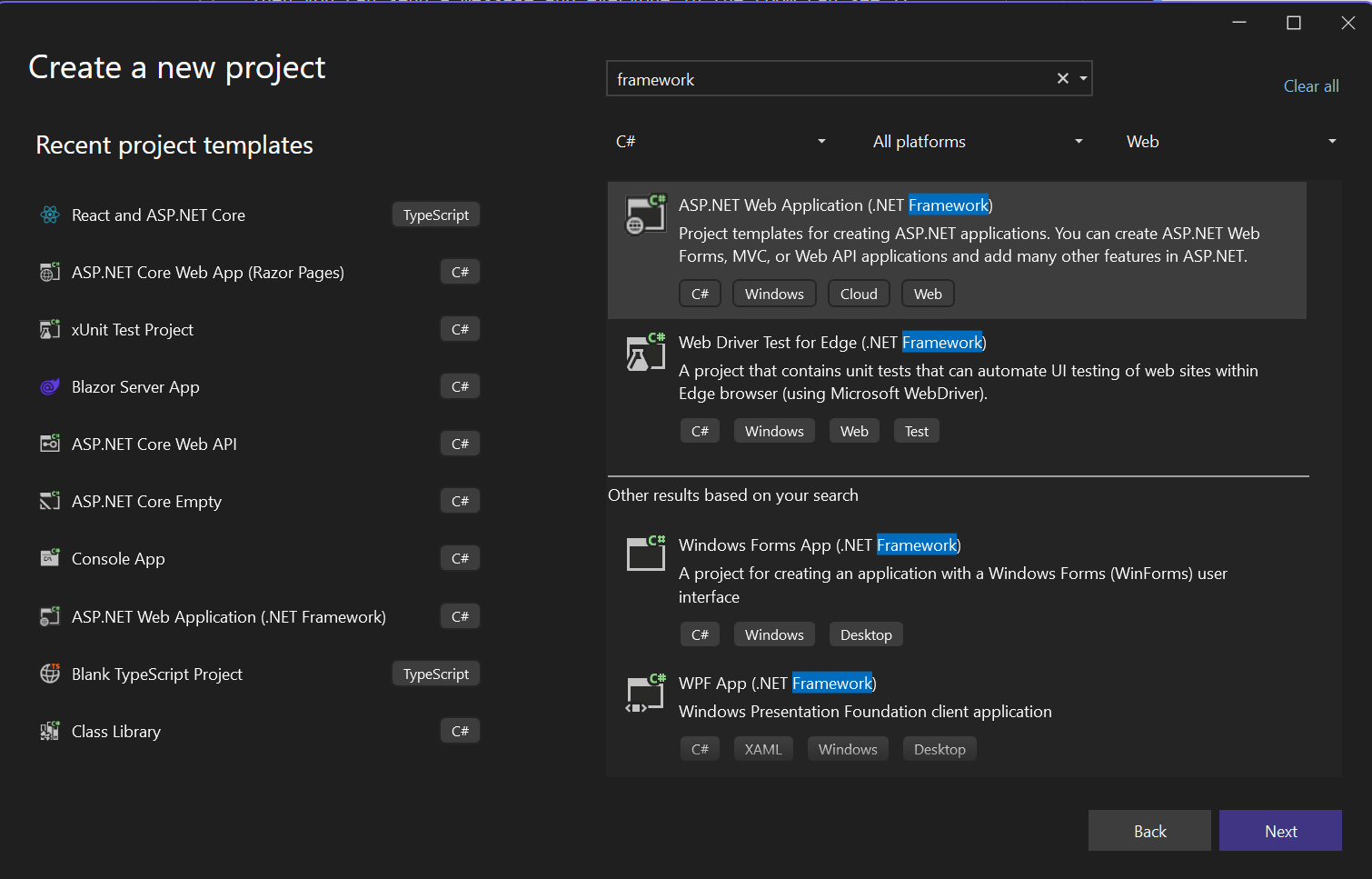Click the Back button
Screen dimensions: 1372x879
coord(1149,831)
